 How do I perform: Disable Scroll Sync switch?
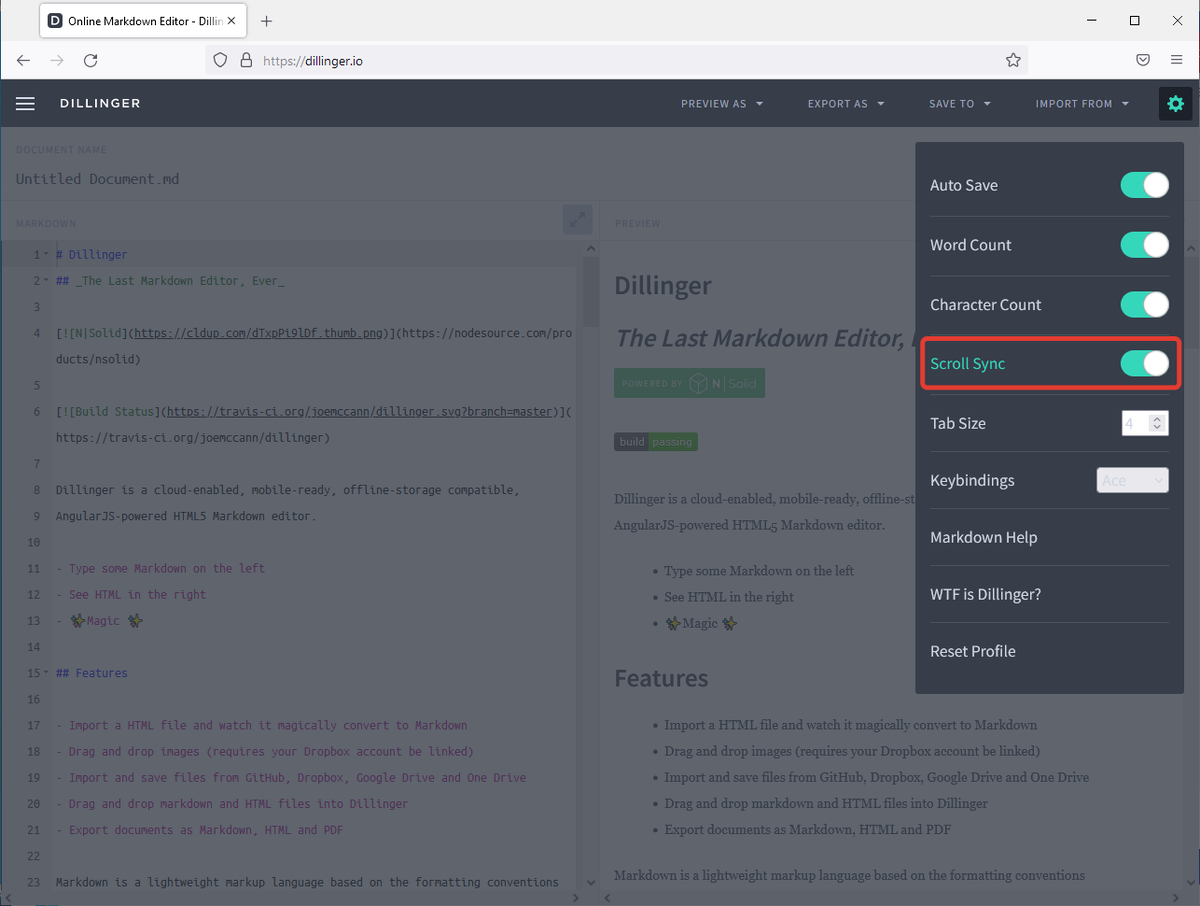click(x=1144, y=363)
